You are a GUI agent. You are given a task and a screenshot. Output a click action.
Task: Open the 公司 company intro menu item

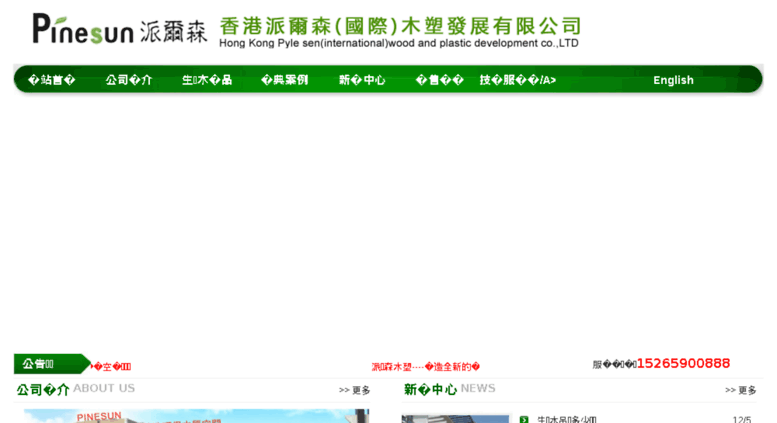[x=129, y=80]
